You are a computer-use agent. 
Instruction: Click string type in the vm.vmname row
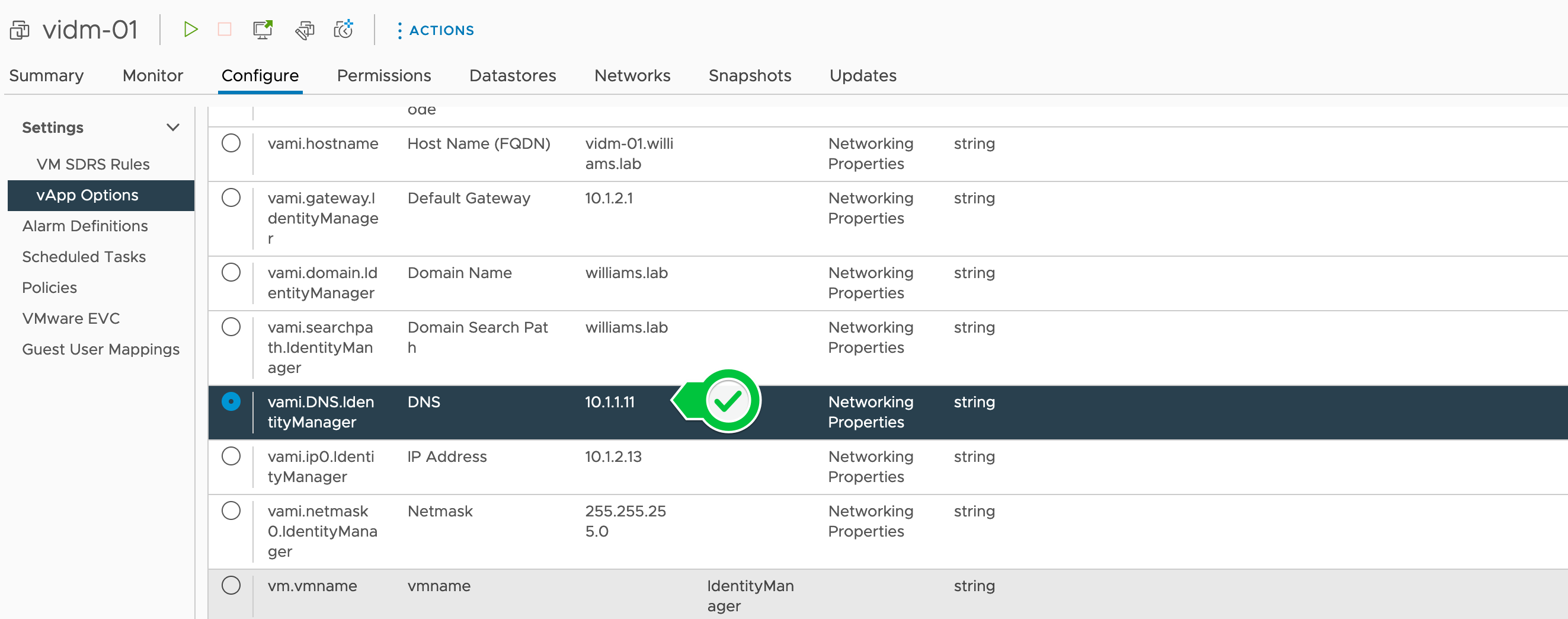click(974, 586)
